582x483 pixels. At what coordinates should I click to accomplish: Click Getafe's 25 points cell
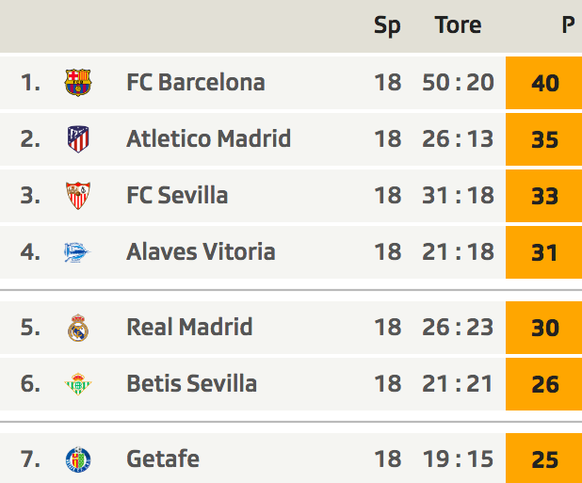point(544,458)
